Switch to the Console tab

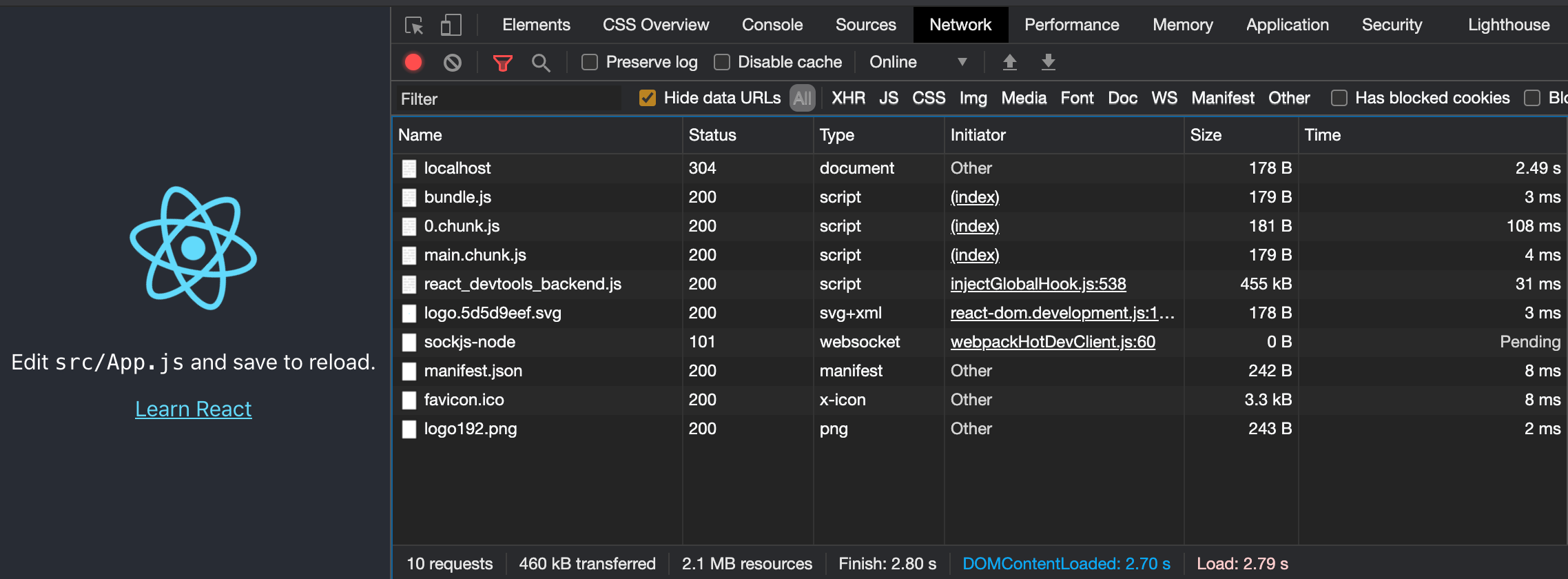click(x=772, y=25)
